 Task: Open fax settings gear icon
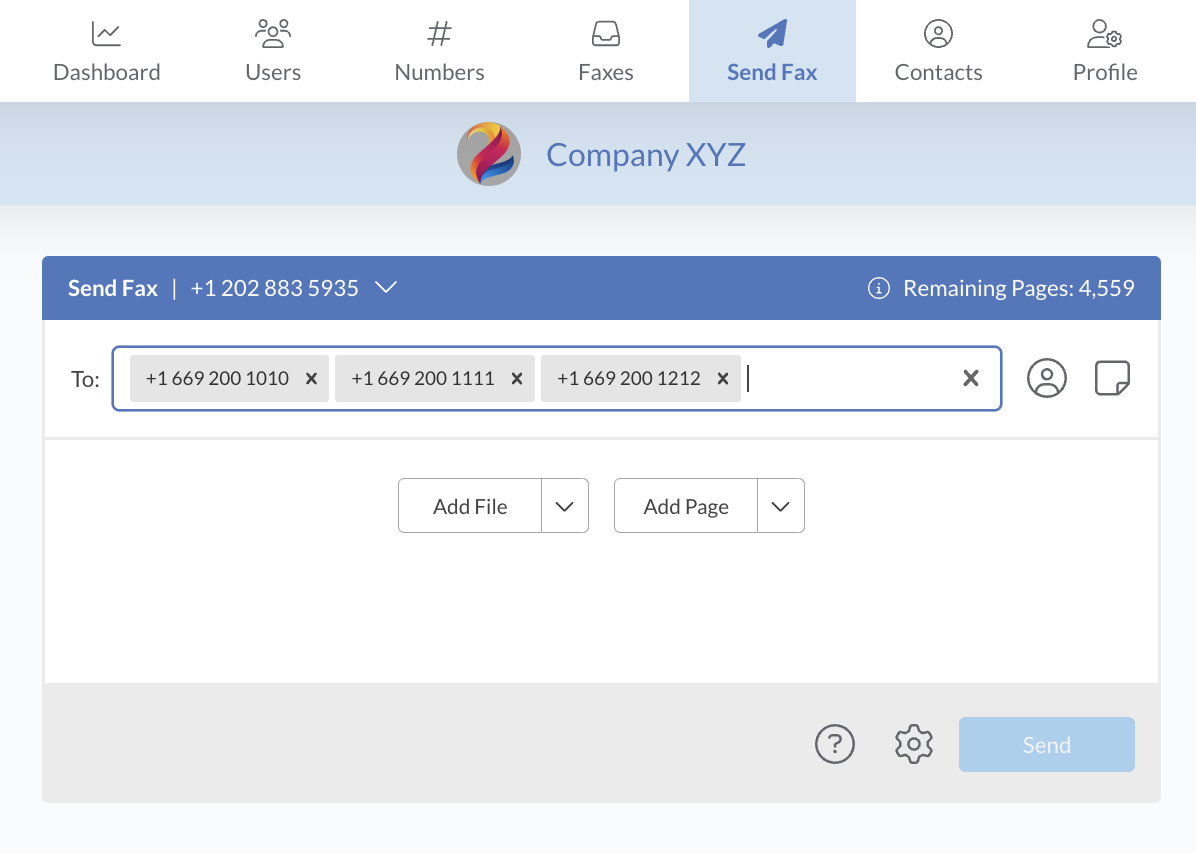click(913, 744)
